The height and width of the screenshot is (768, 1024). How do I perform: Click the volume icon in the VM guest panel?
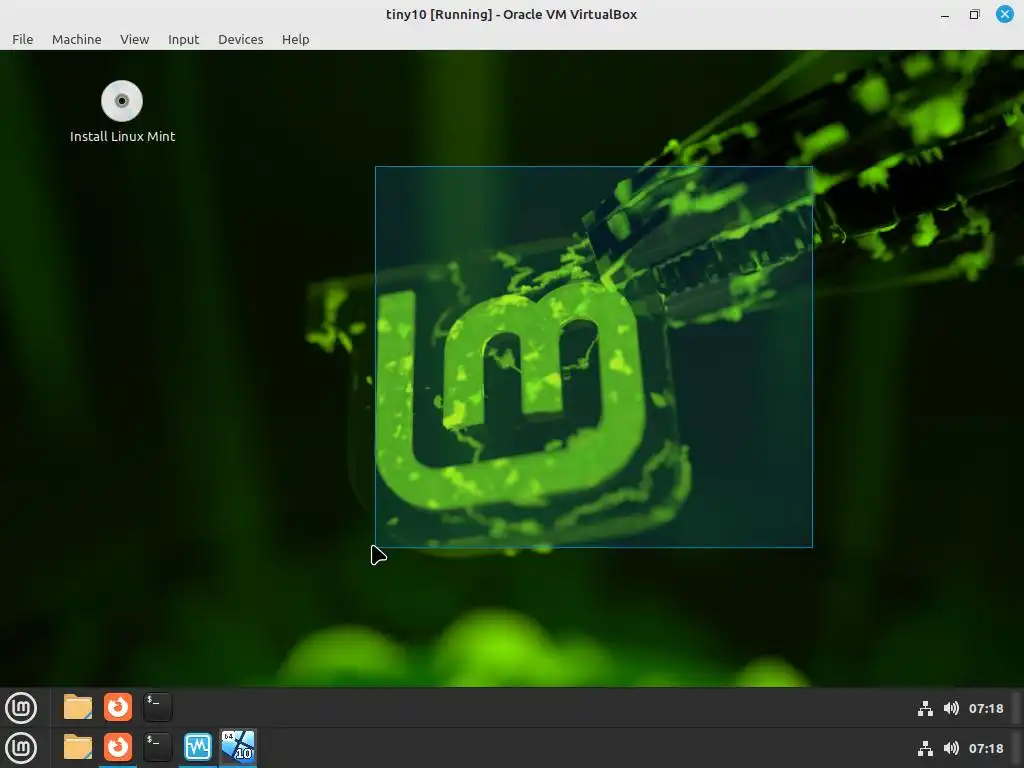[952, 709]
